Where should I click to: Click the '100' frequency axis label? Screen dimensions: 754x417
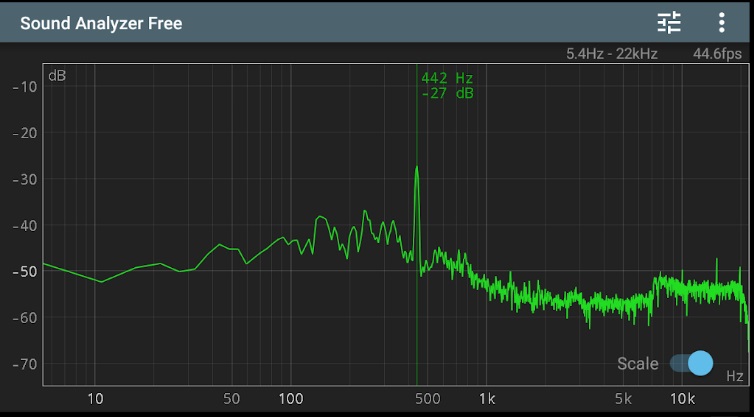(x=291, y=399)
